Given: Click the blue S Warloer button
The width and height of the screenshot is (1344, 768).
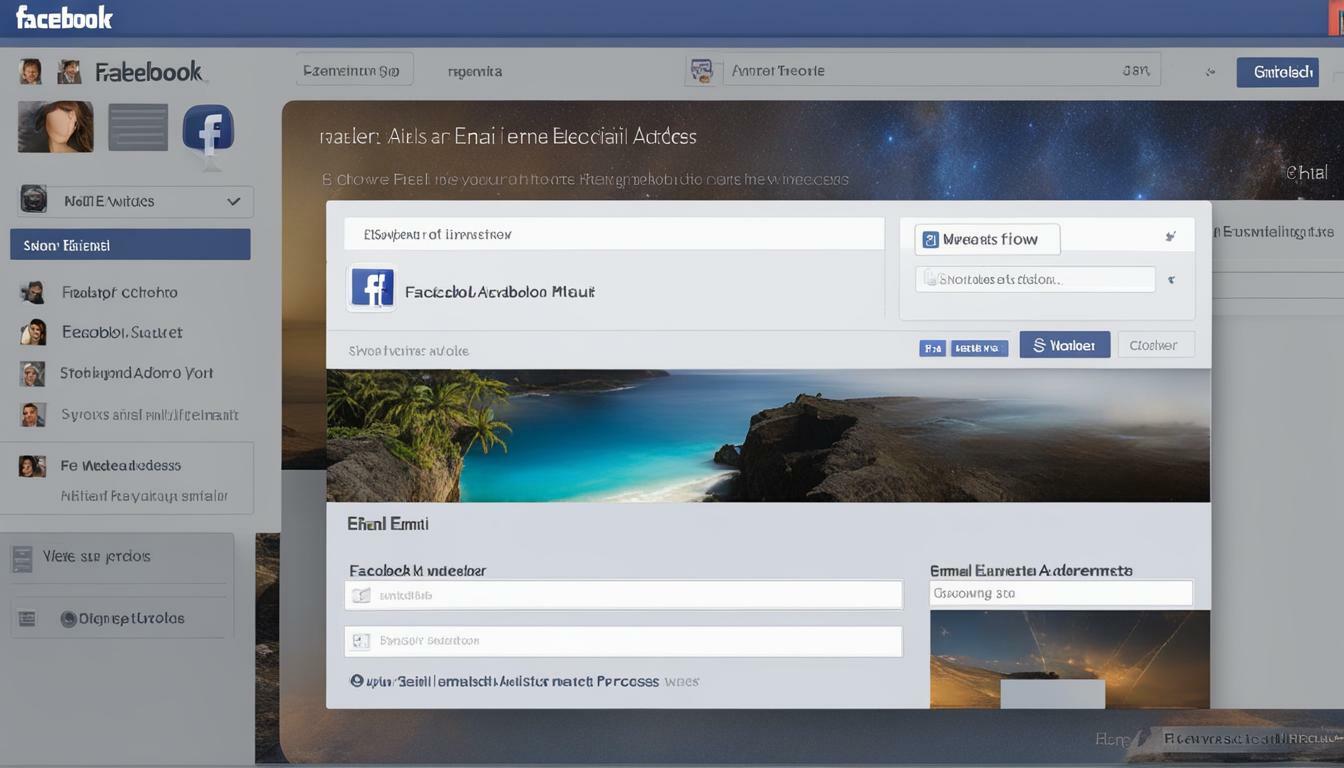Looking at the screenshot, I should click(1065, 345).
